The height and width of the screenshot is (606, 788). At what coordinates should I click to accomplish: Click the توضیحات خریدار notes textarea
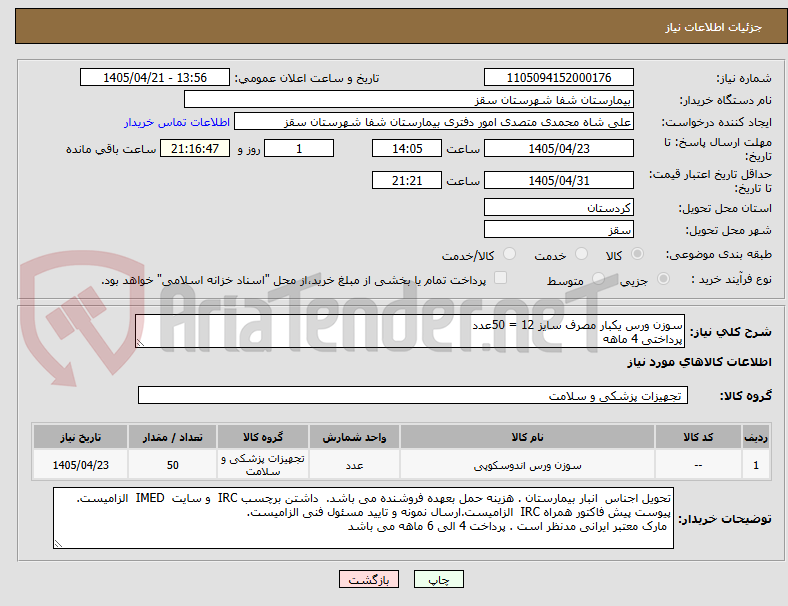(363, 518)
